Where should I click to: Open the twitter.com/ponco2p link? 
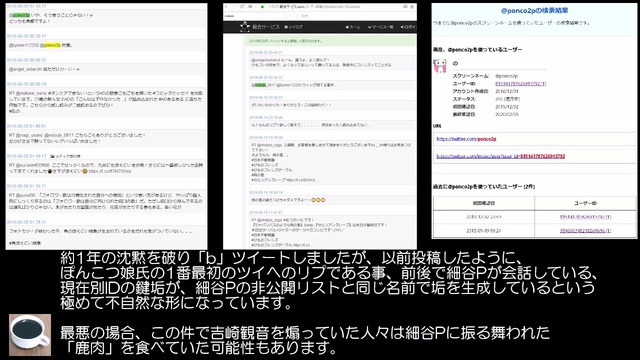coord(466,139)
